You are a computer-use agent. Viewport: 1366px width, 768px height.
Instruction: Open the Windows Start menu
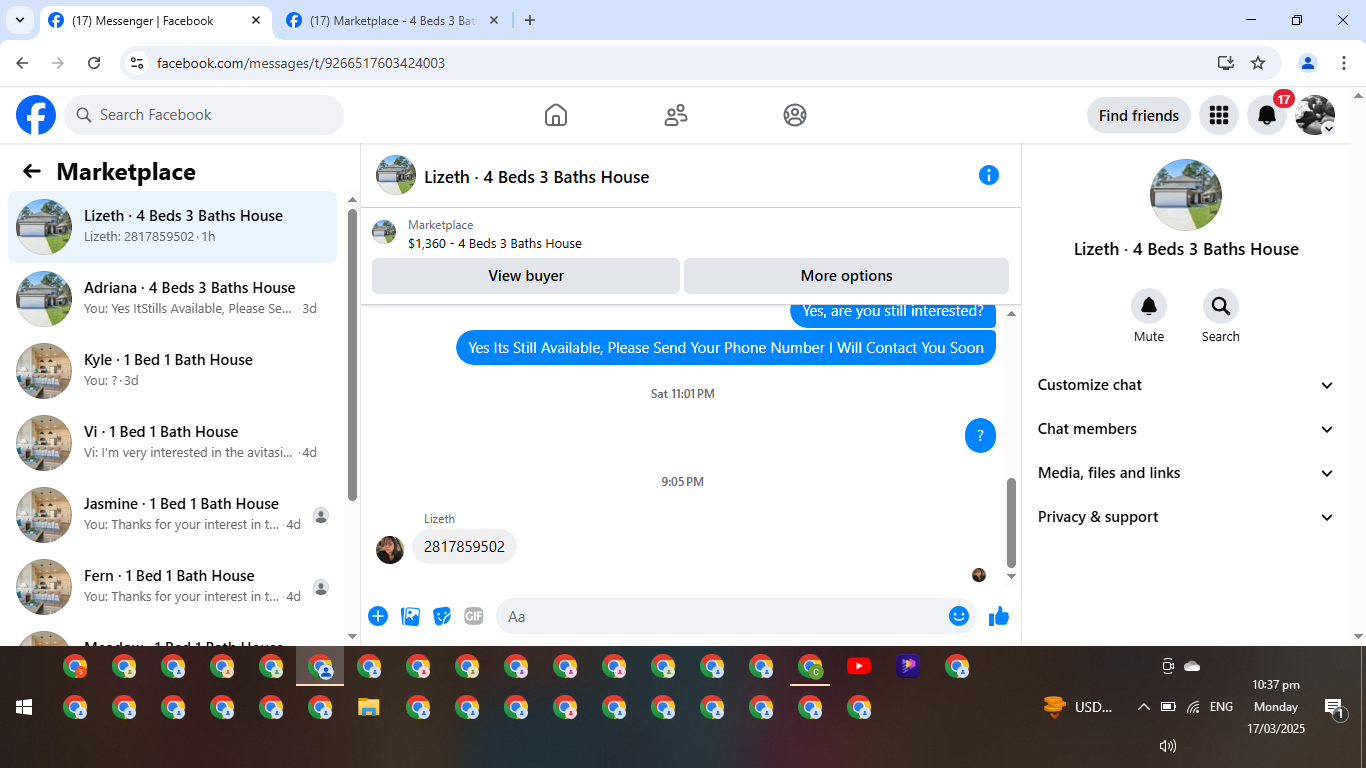coord(24,707)
